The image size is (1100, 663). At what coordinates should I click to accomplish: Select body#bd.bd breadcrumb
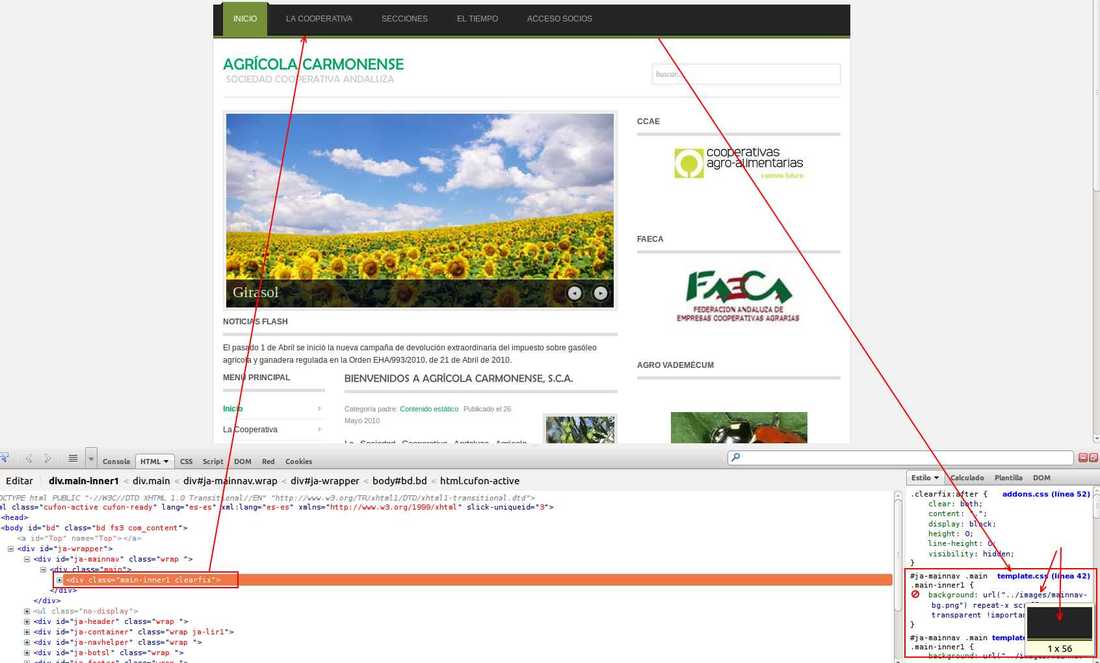tap(399, 481)
